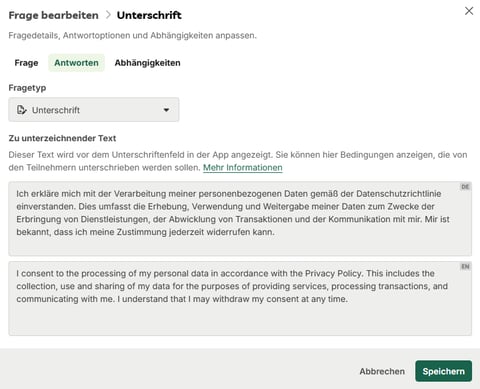The image size is (480, 389).
Task: Click the Speichern button
Action: (x=443, y=371)
